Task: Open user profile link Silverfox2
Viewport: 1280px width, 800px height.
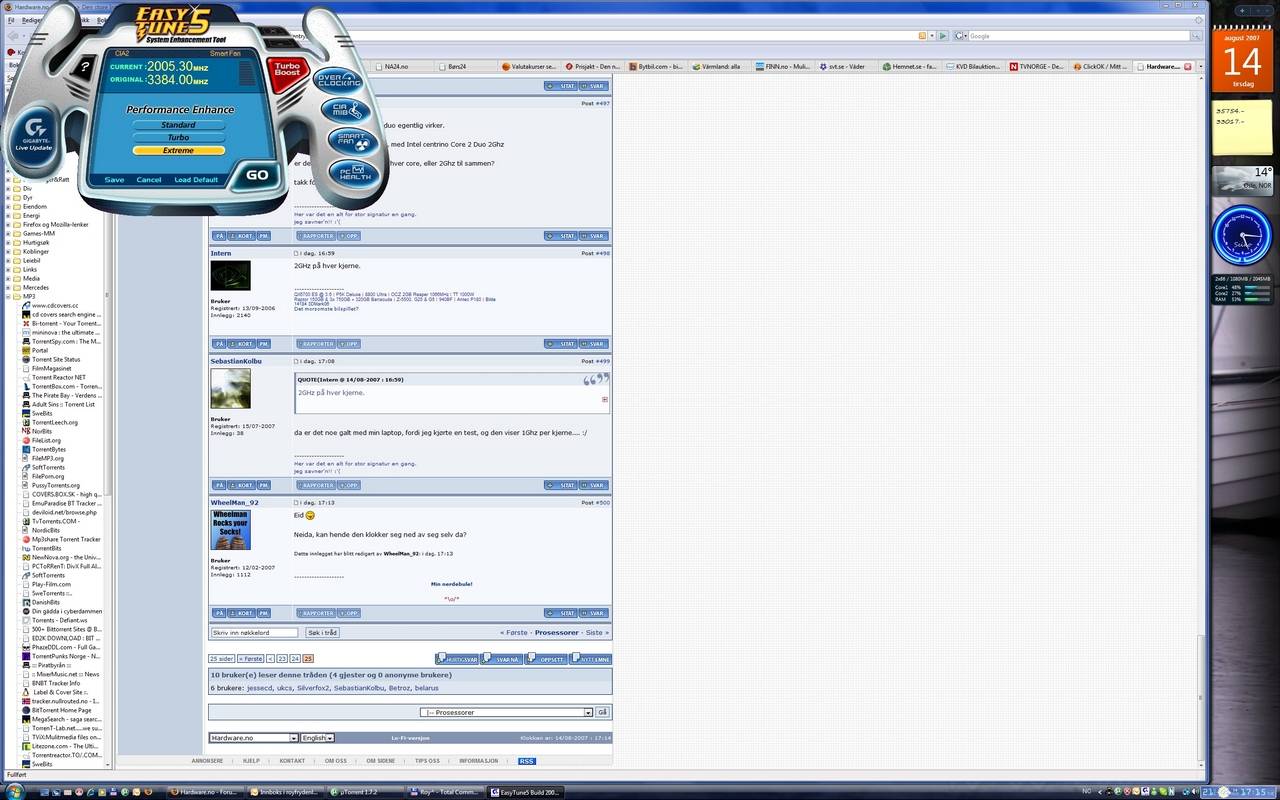Action: (x=313, y=688)
